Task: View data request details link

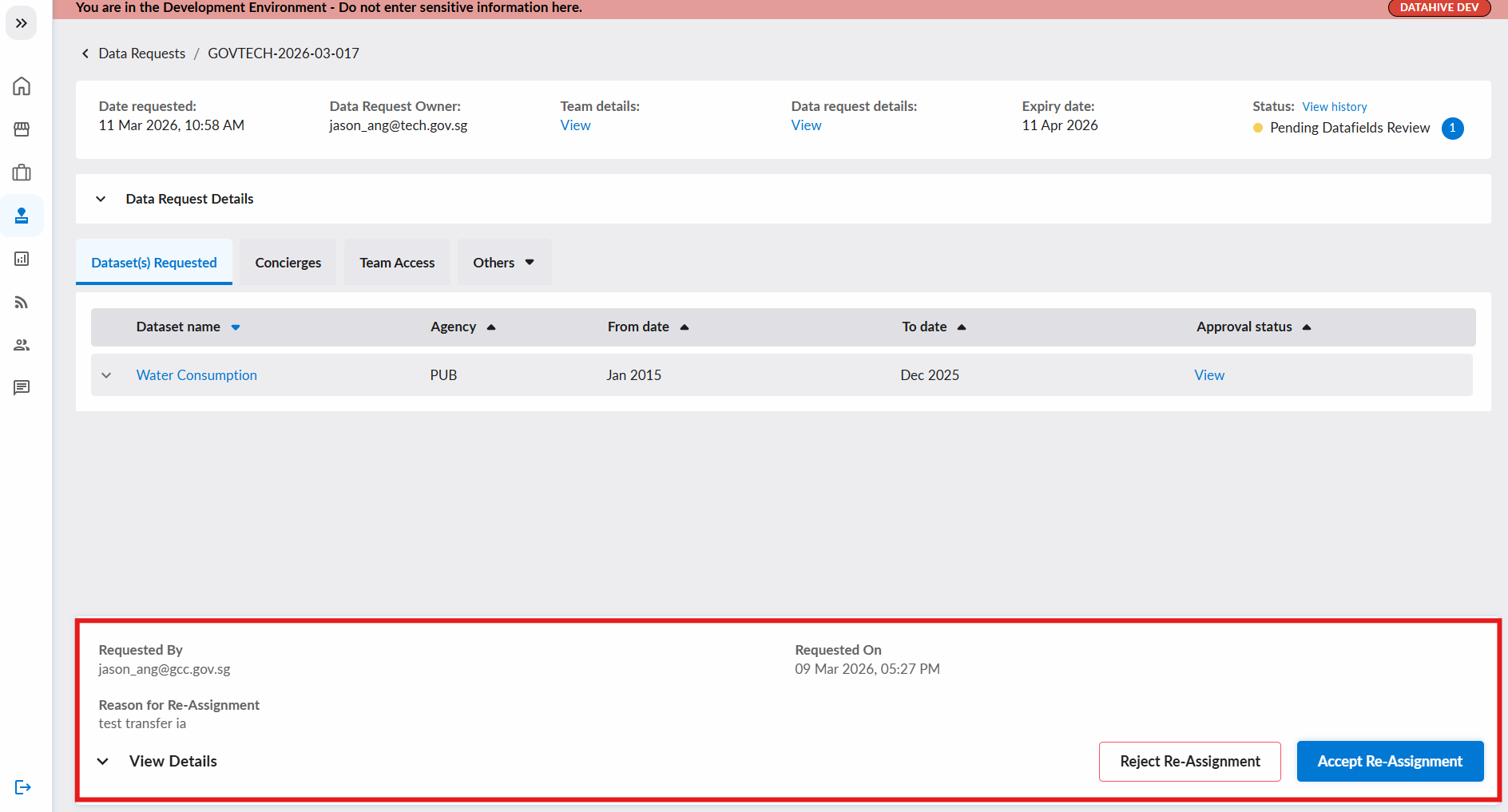Action: [x=806, y=125]
